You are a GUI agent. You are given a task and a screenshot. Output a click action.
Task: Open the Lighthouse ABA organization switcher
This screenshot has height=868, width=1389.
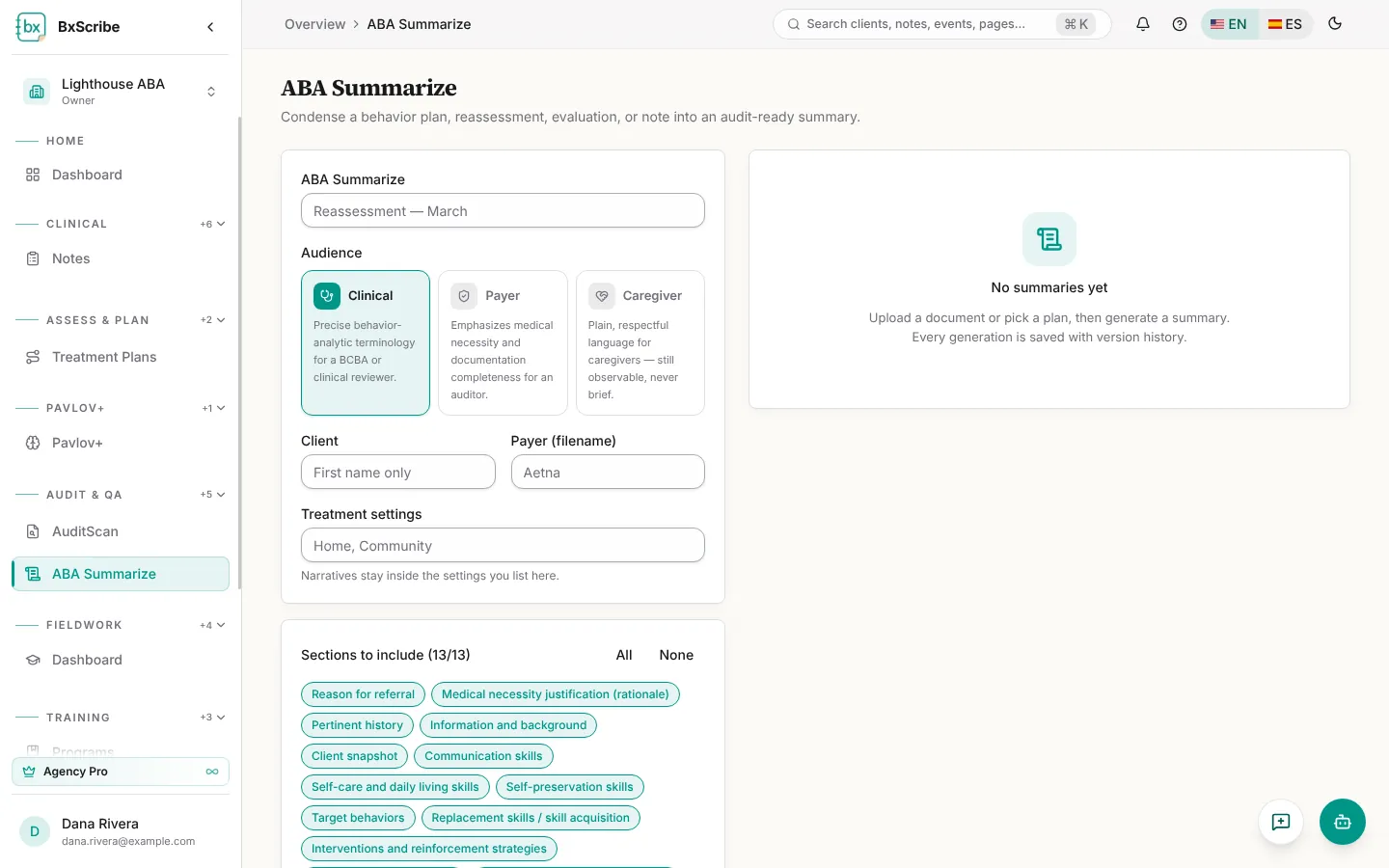pos(121,92)
